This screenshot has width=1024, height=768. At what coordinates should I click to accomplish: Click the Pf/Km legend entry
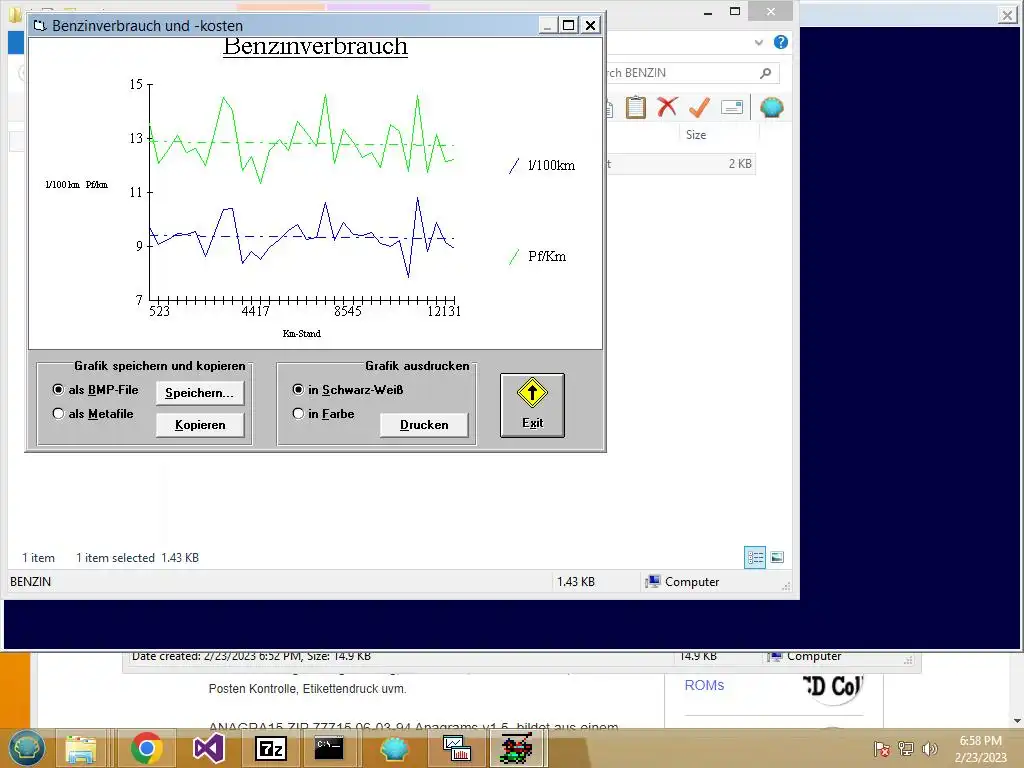coord(537,257)
